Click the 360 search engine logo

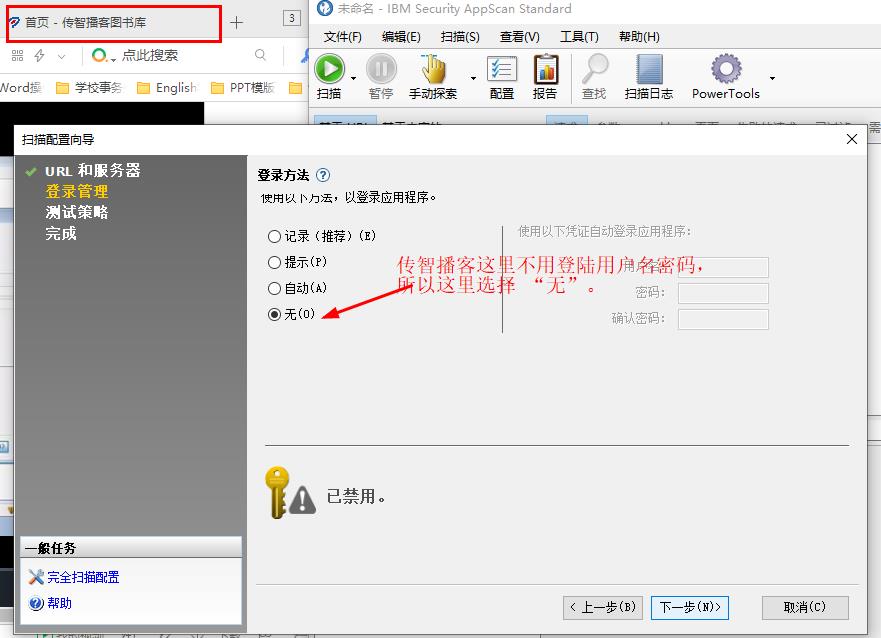click(99, 54)
